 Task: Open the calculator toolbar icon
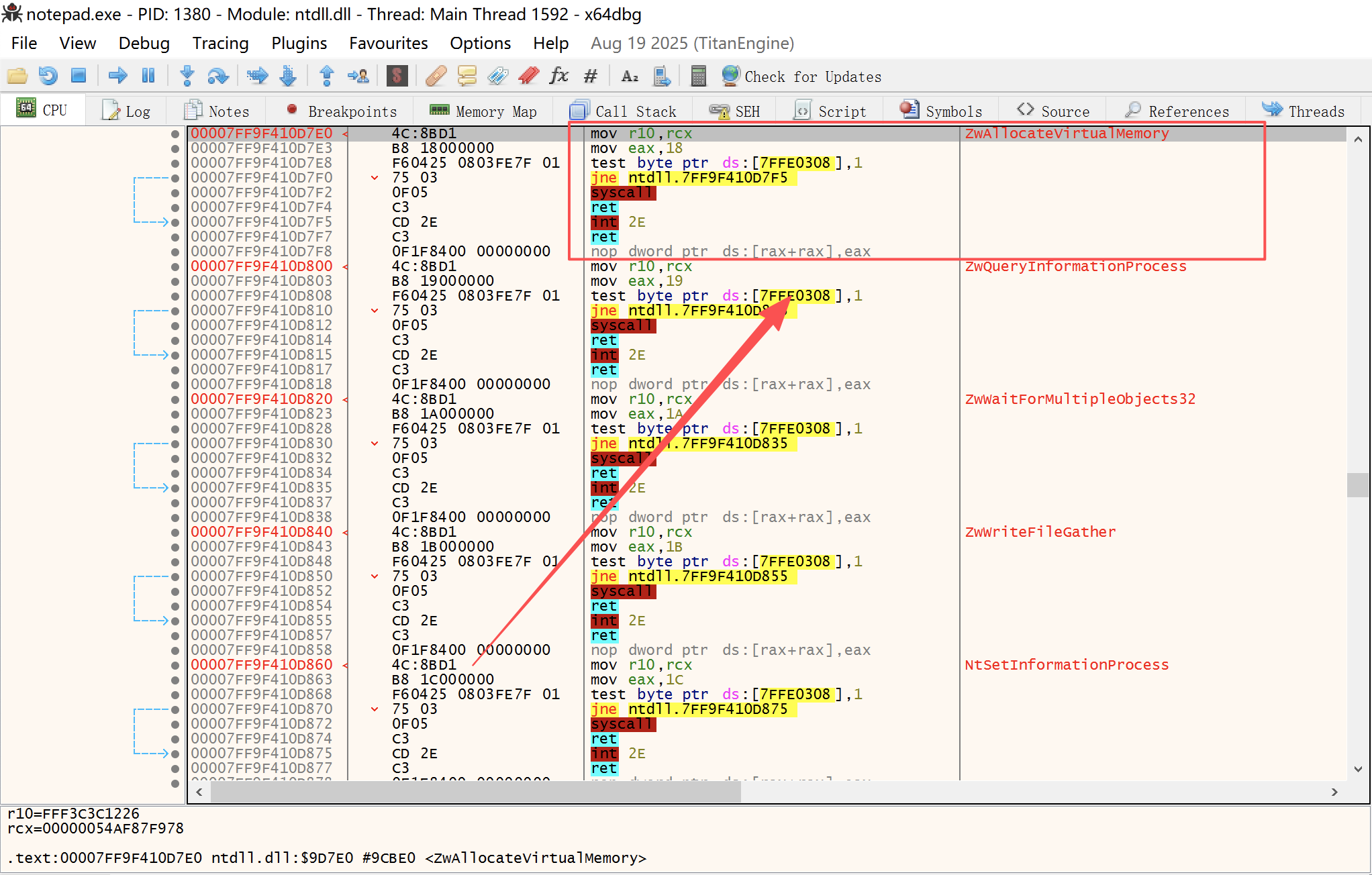tap(698, 76)
